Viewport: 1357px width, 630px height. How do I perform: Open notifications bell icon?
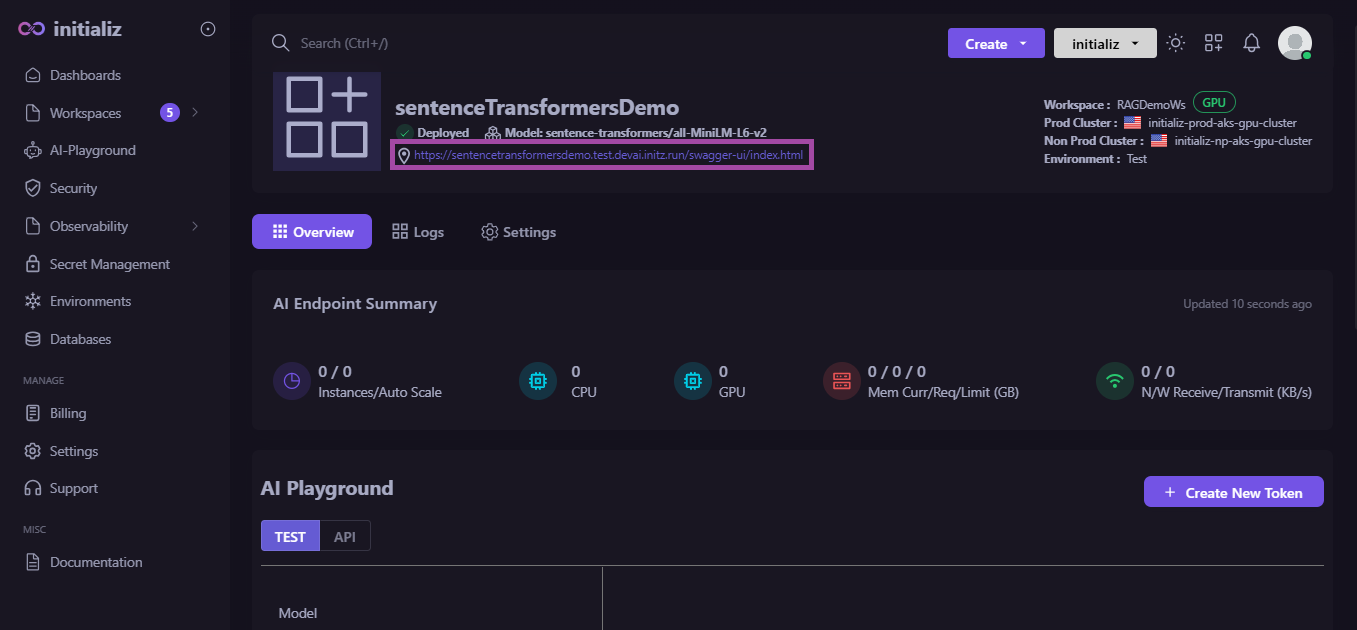pyautogui.click(x=1251, y=43)
